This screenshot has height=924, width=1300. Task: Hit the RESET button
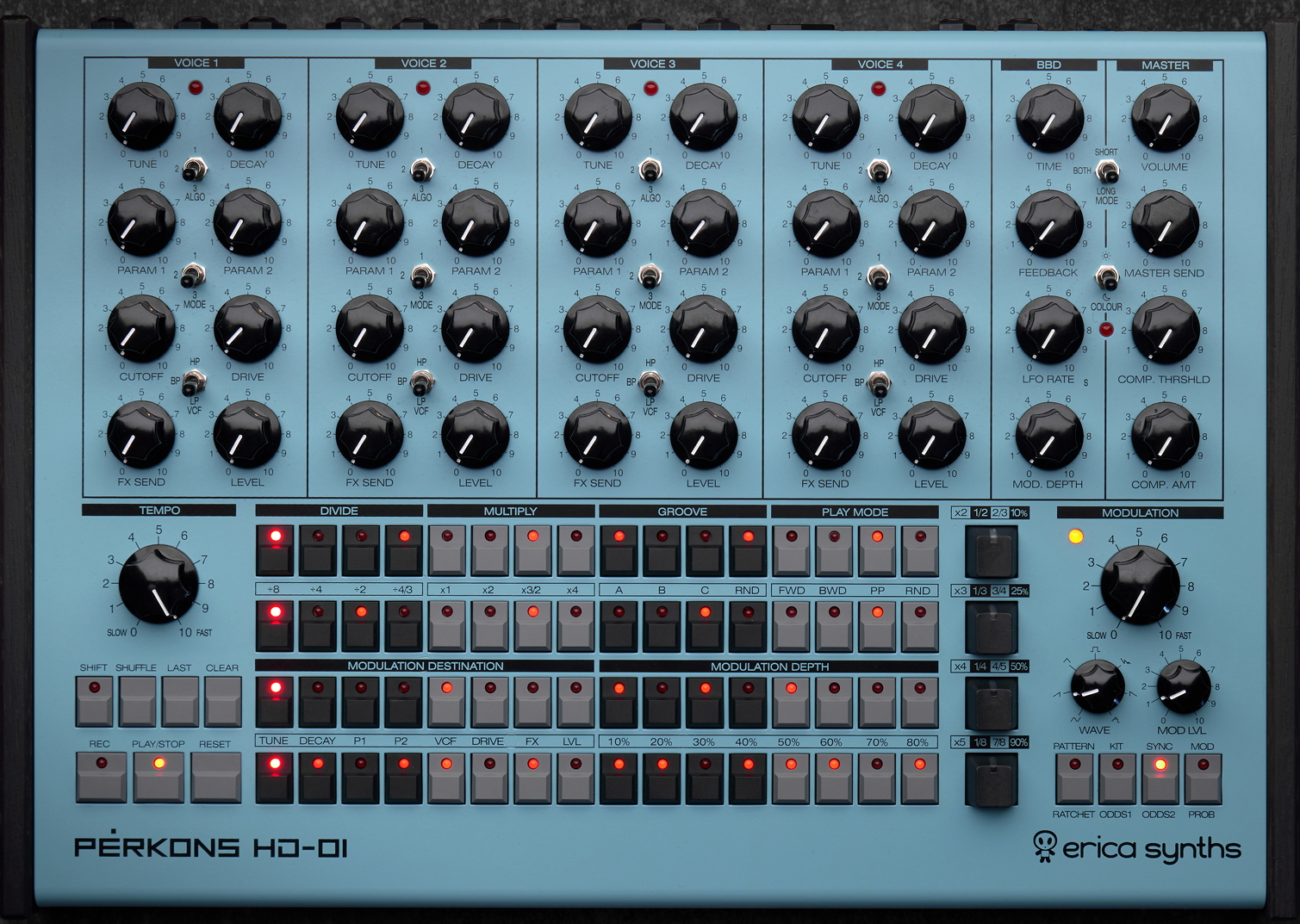[x=214, y=776]
